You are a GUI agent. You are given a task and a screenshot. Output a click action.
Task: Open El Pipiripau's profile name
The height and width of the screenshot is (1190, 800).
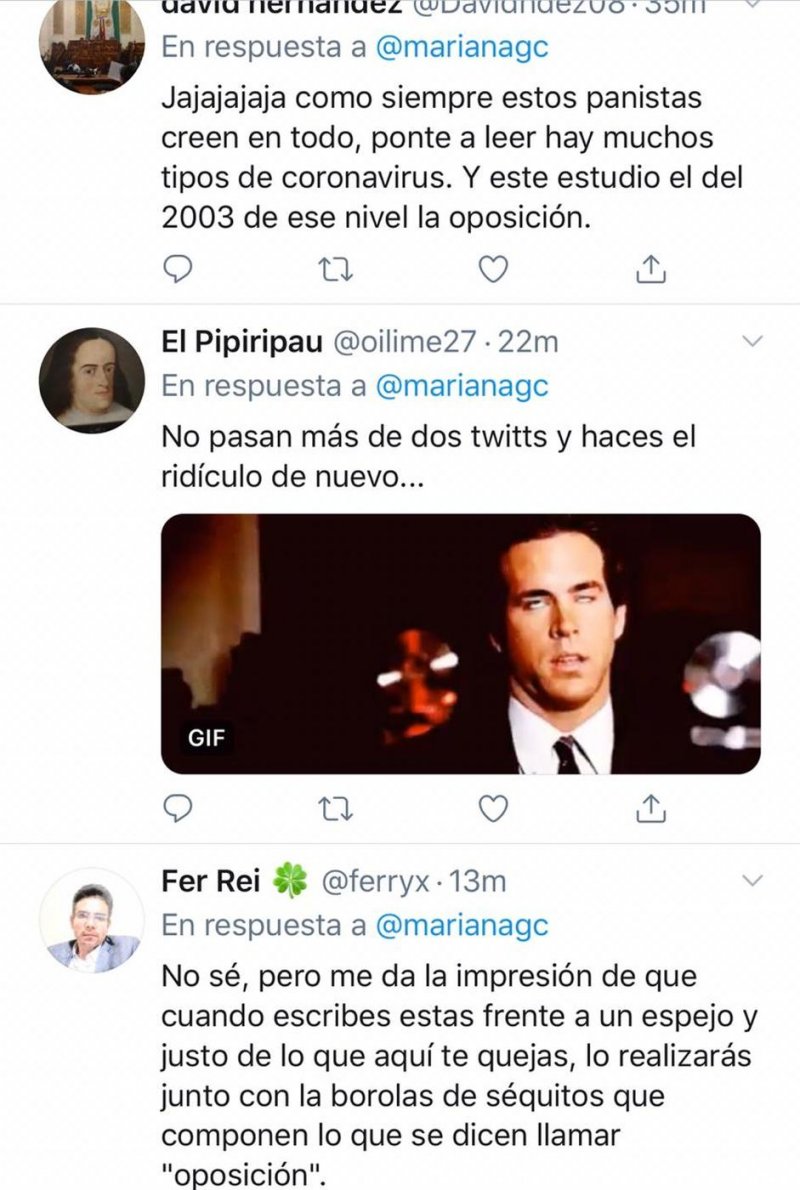point(241,342)
